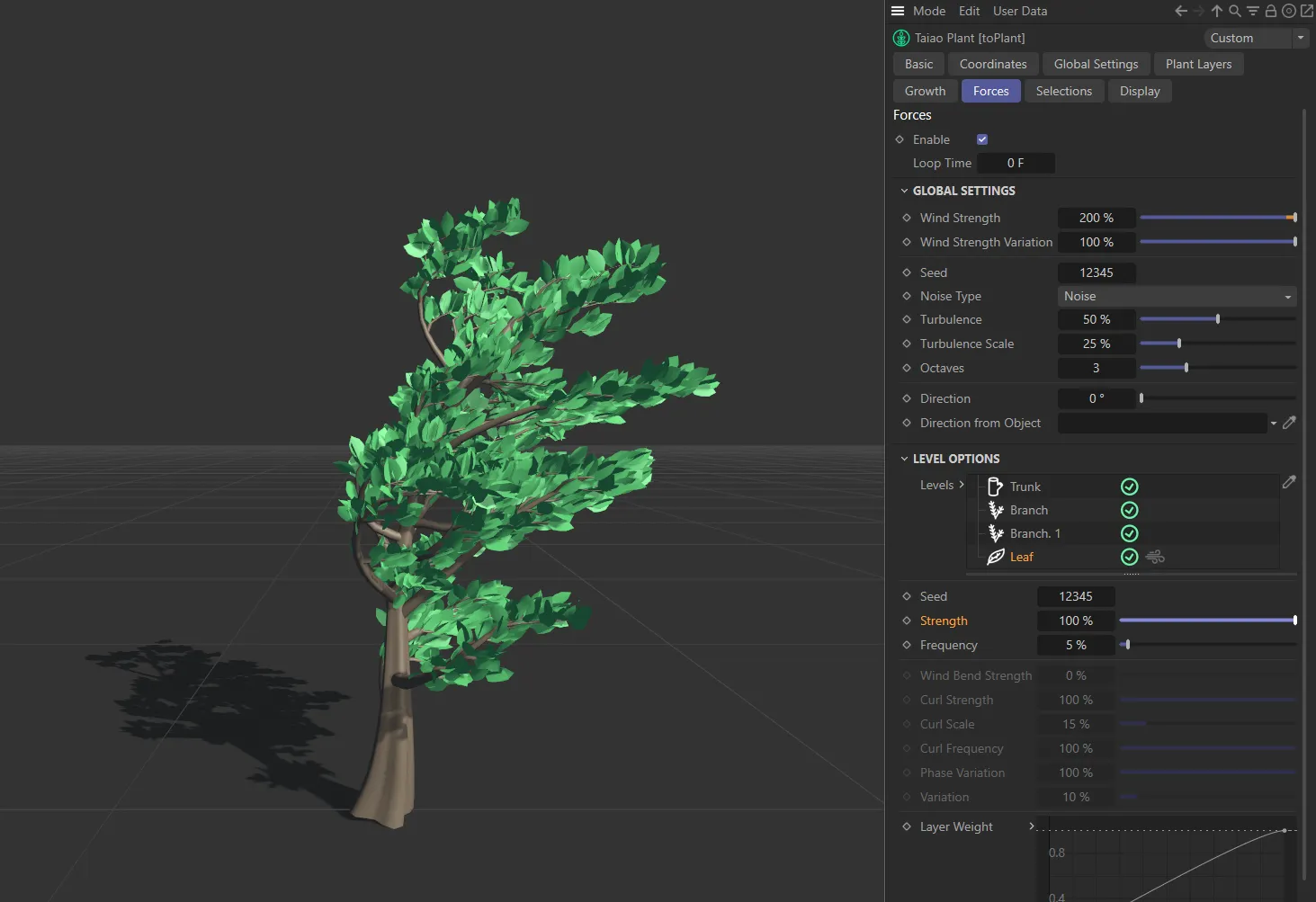This screenshot has height=902, width=1316.
Task: Select the Trunk level icon
Action: click(995, 487)
